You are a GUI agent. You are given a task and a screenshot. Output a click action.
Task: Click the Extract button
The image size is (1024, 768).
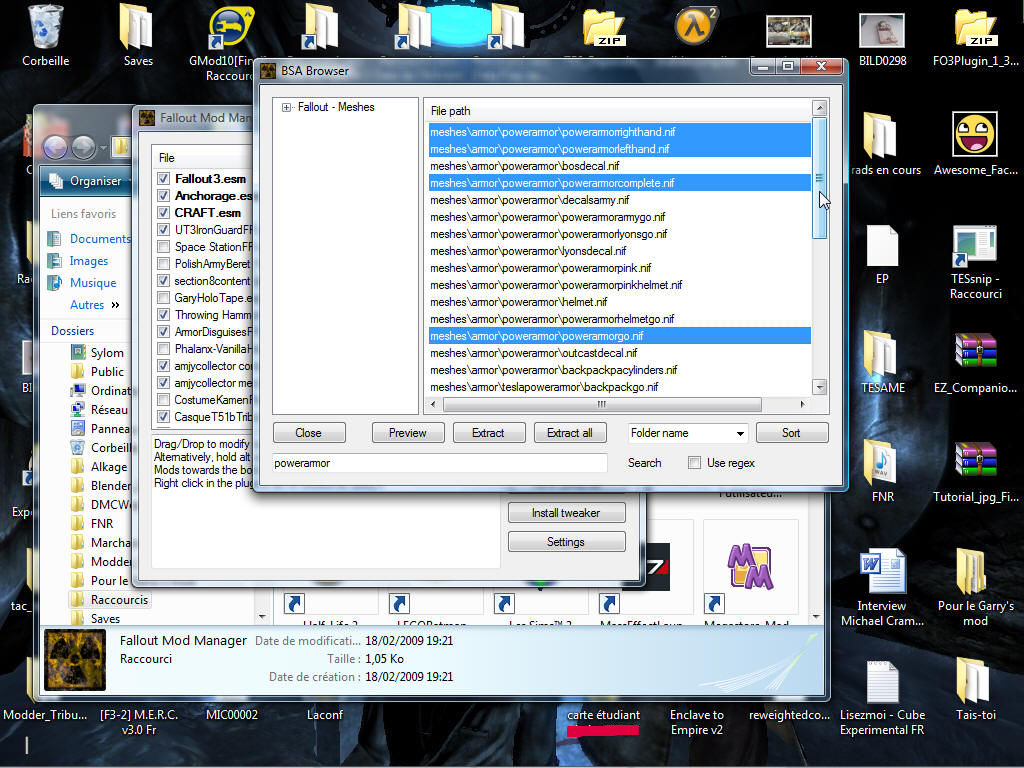coord(488,433)
